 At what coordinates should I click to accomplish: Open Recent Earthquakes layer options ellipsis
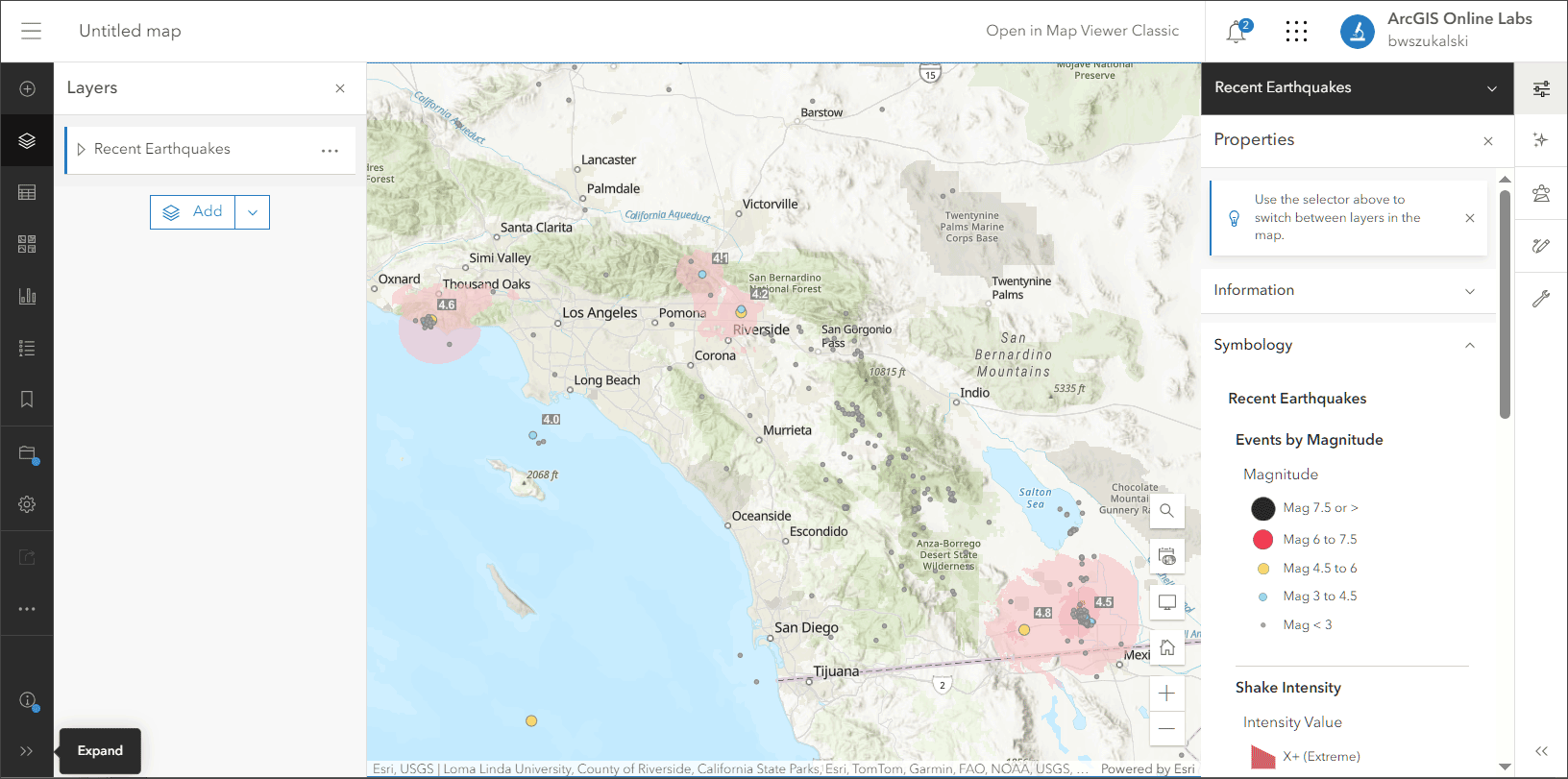(330, 151)
